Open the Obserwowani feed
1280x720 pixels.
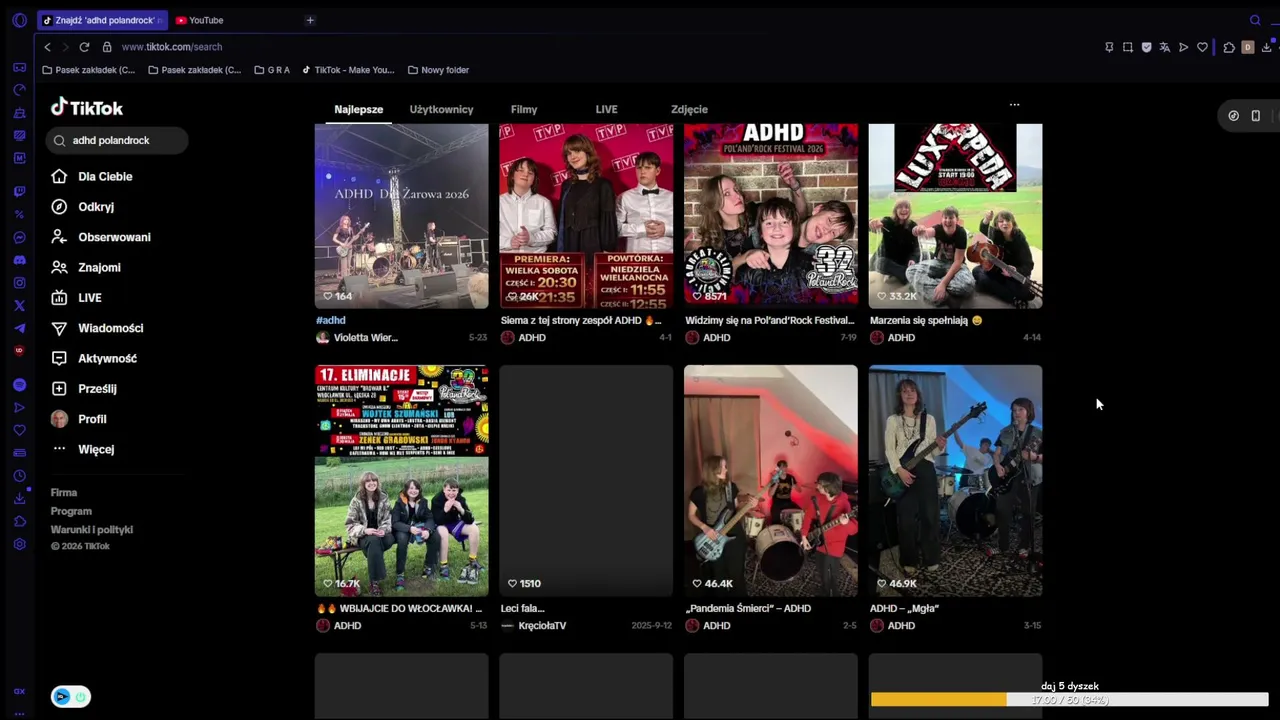click(x=102, y=237)
